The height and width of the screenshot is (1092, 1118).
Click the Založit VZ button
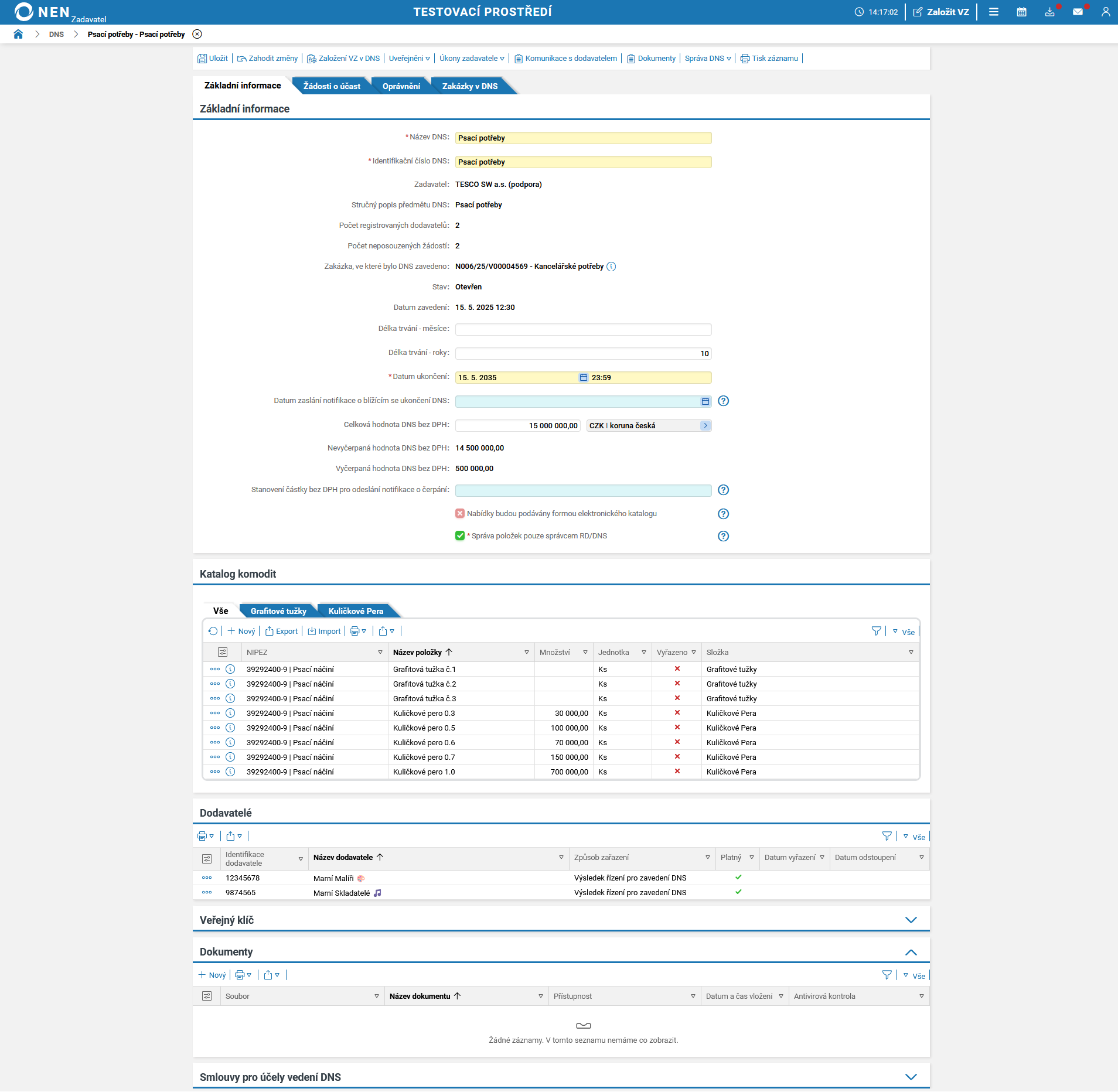(x=941, y=12)
